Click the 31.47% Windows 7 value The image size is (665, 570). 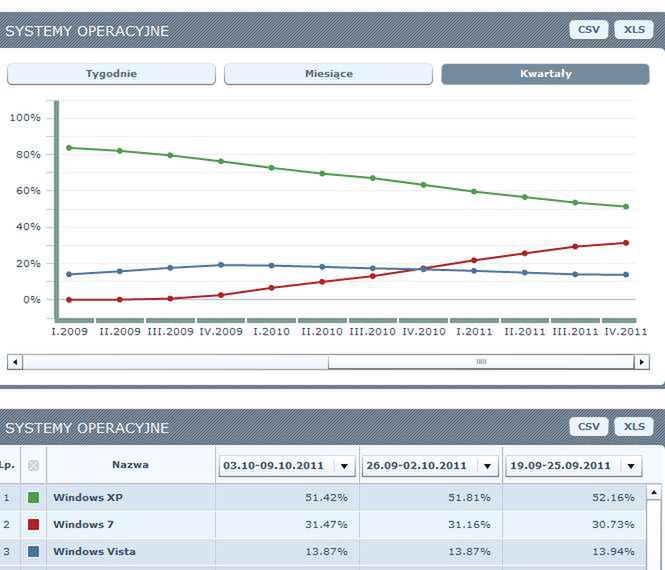pyautogui.click(x=326, y=525)
